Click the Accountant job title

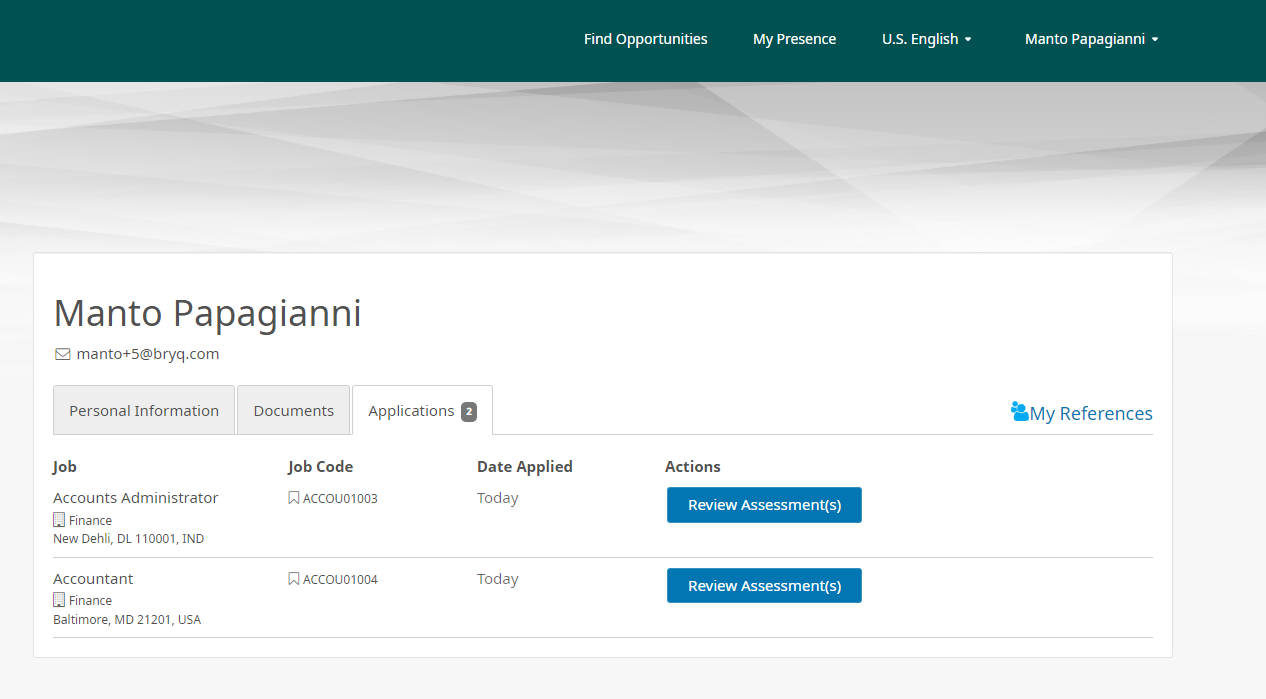coord(93,579)
